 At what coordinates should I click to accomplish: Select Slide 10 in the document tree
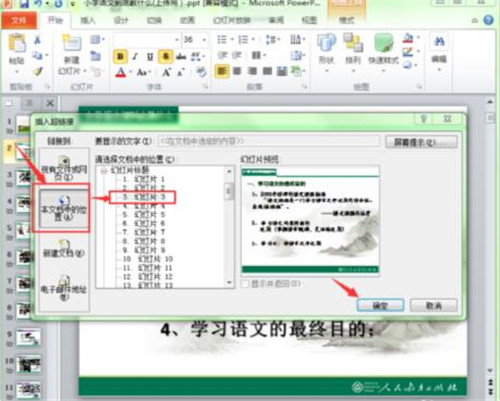point(148,259)
